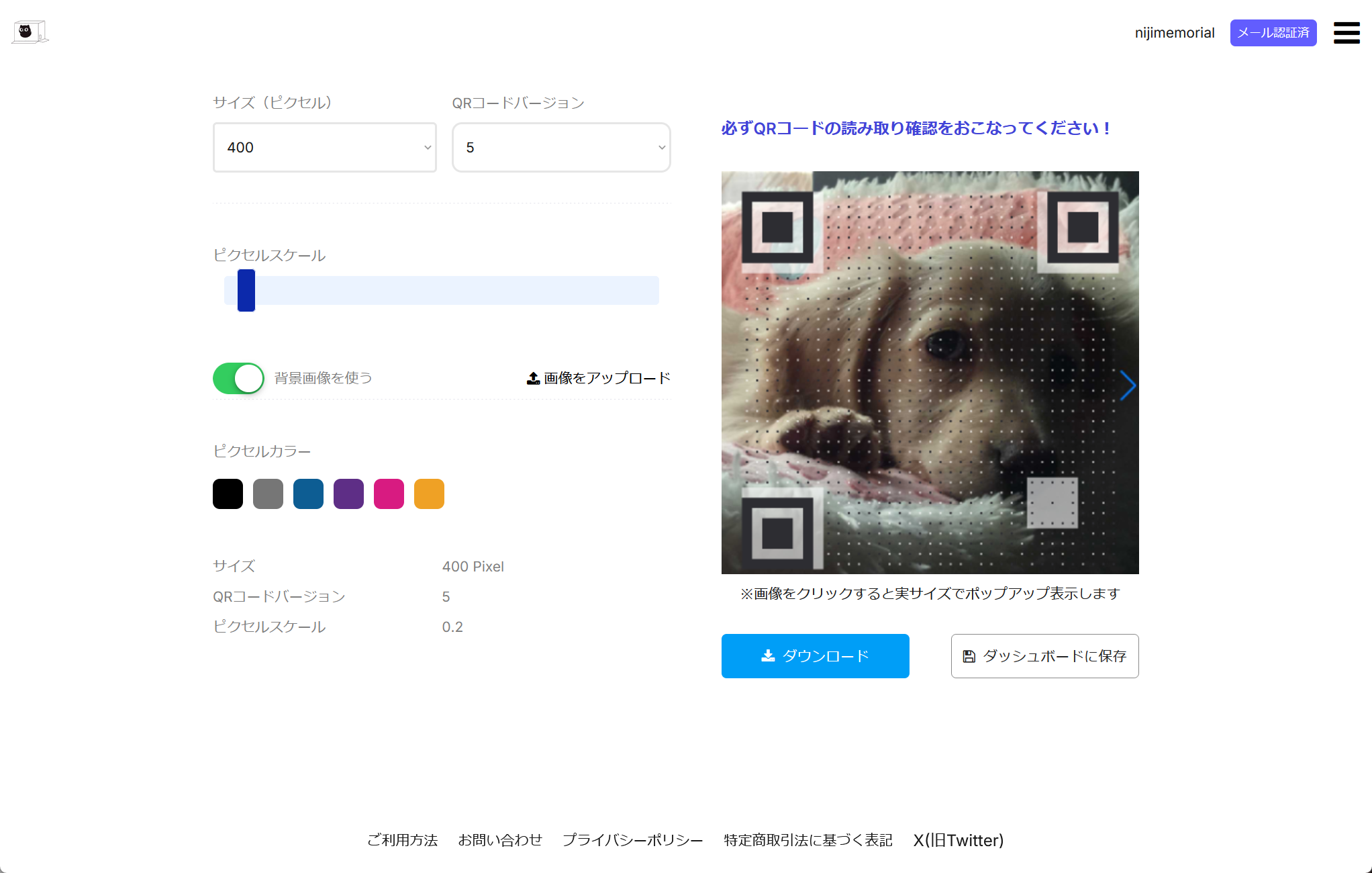Click the upload icon beside 画像をアップロード
The image size is (1372, 873).
tap(533, 378)
